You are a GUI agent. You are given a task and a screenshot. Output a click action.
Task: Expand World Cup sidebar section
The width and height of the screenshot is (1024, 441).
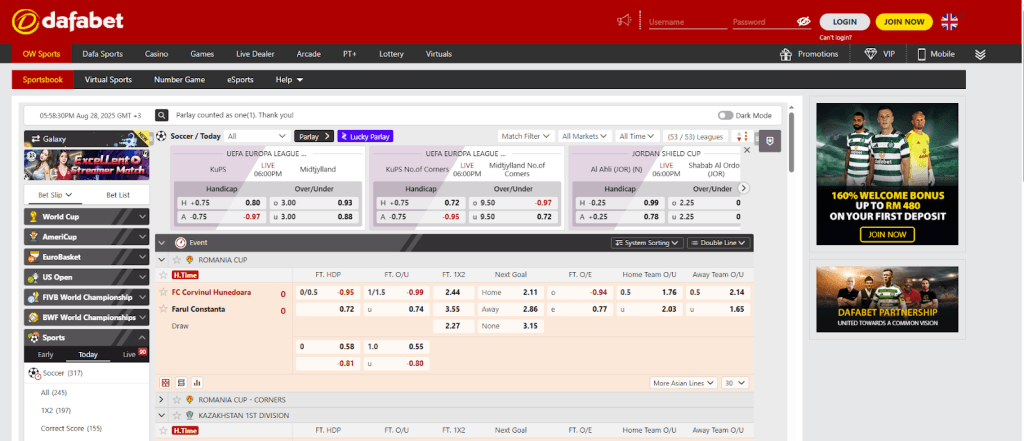point(86,216)
